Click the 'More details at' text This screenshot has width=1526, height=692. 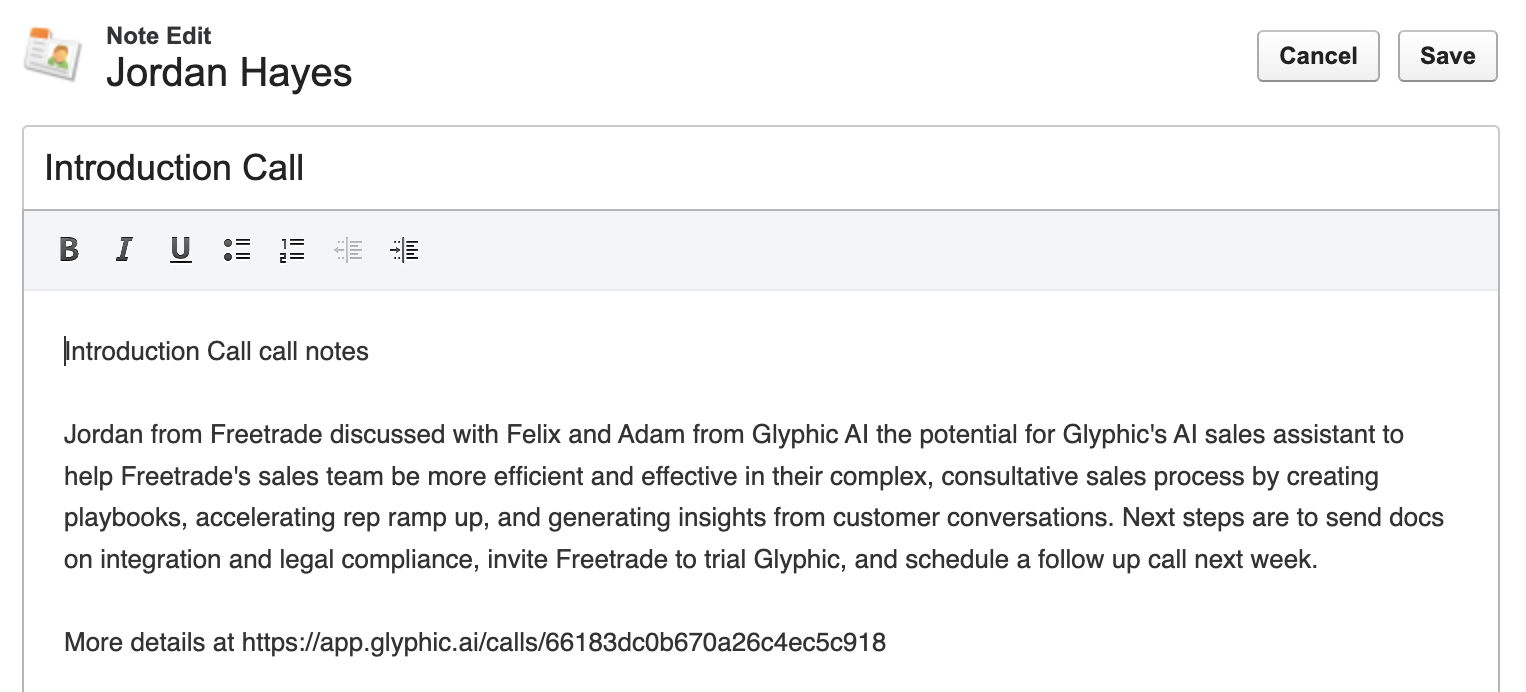pos(149,642)
